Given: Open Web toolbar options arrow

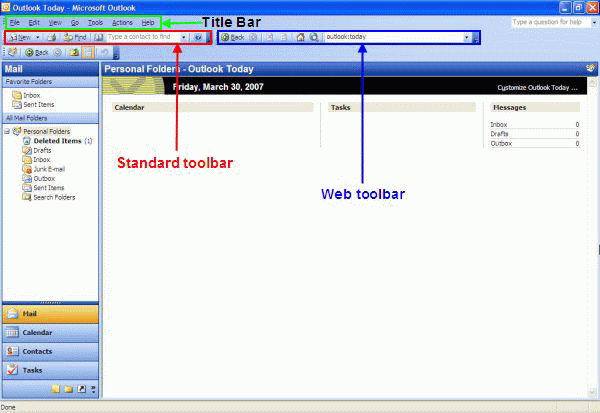Looking at the screenshot, I should coord(476,38).
